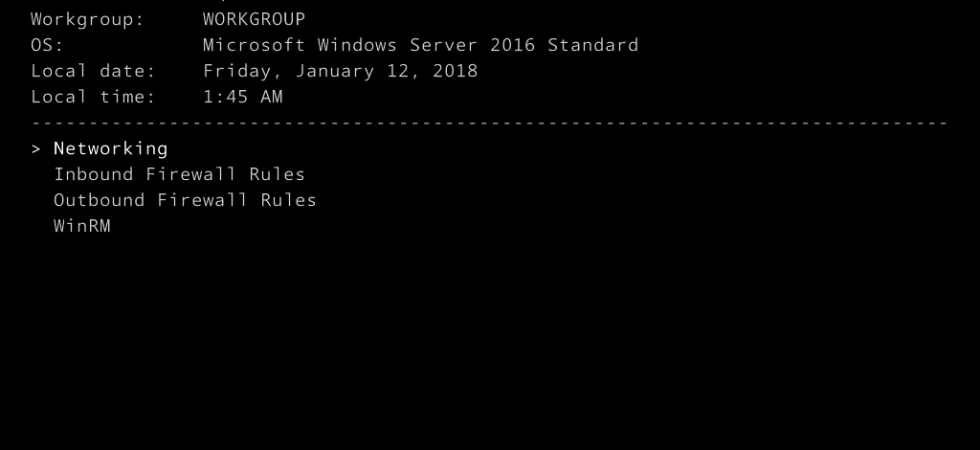This screenshot has height=450, width=980.
Task: Click the Local time label
Action: (x=93, y=97)
